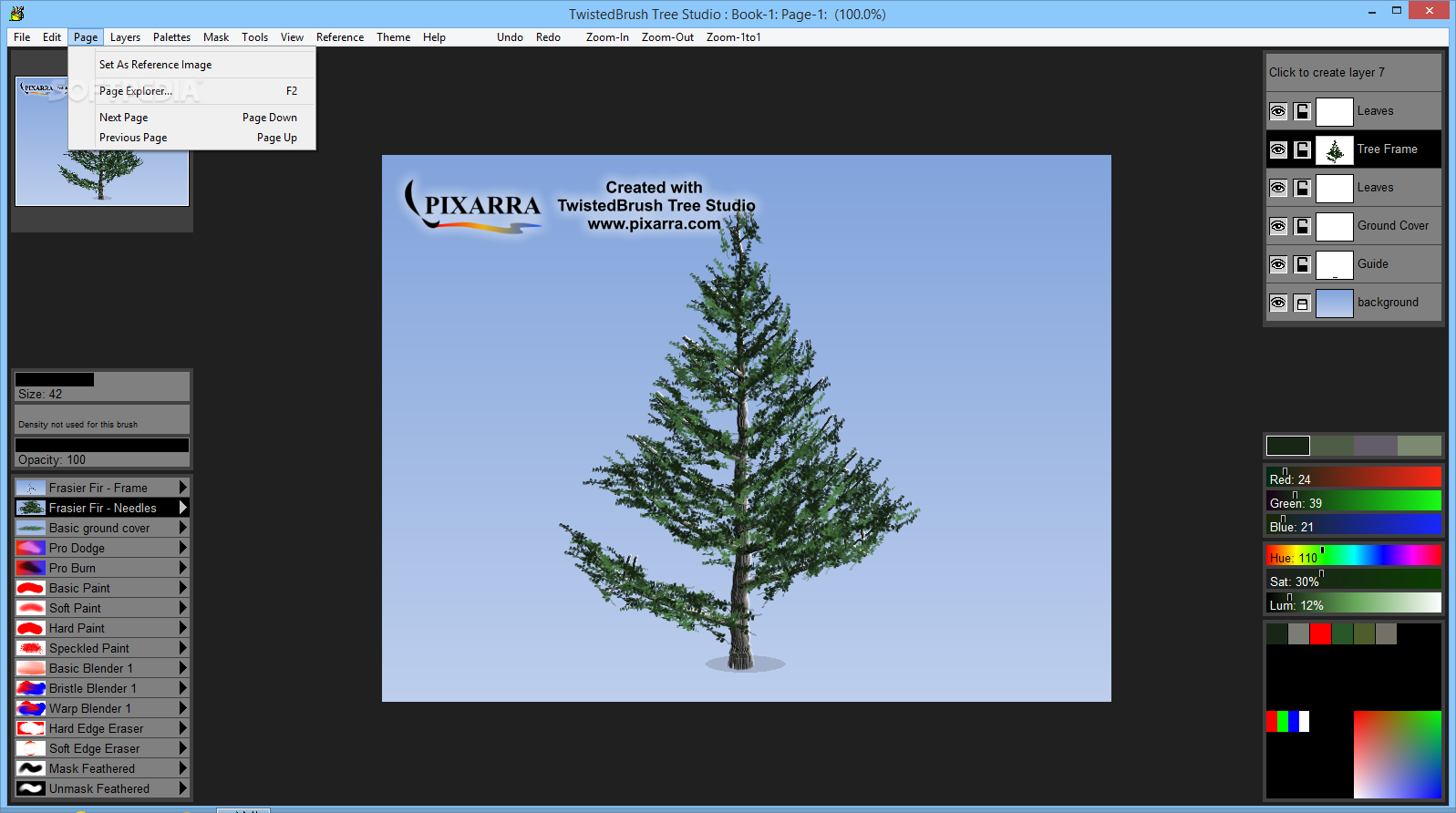Expand Basic Paint brush arrow
Viewport: 1456px width, 813px height.
(x=183, y=588)
